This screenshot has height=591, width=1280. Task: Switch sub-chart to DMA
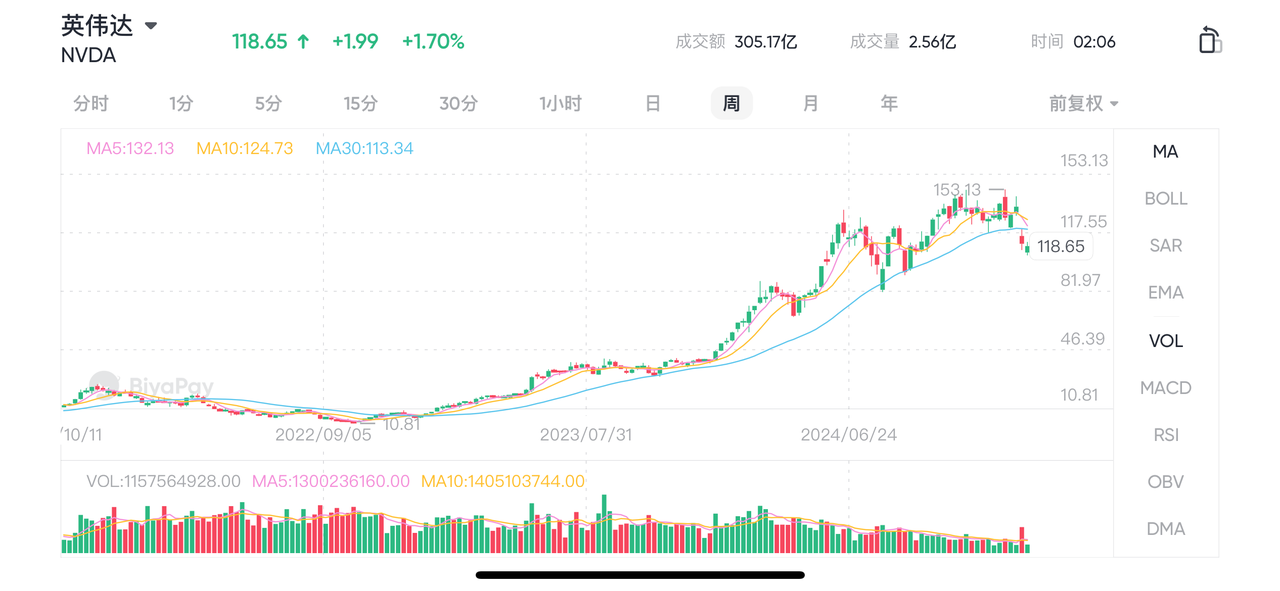pos(1165,528)
